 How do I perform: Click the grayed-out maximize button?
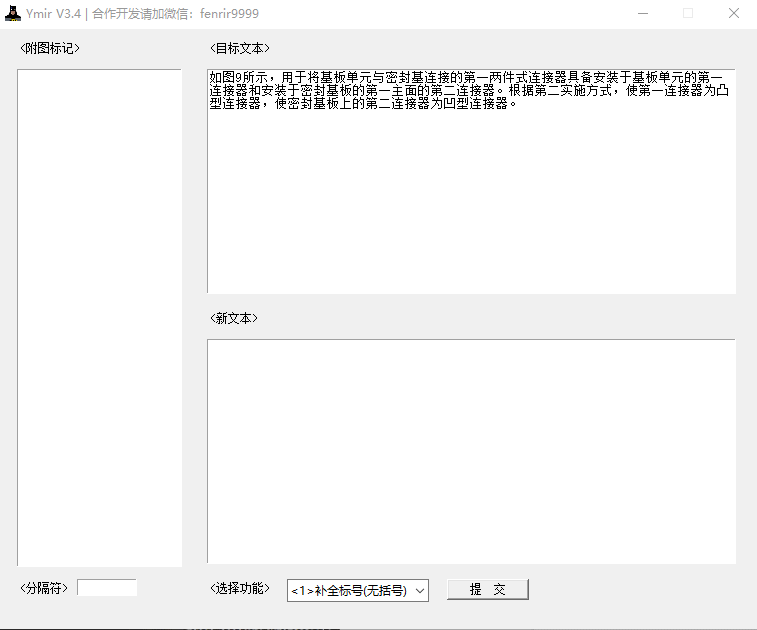pos(688,14)
